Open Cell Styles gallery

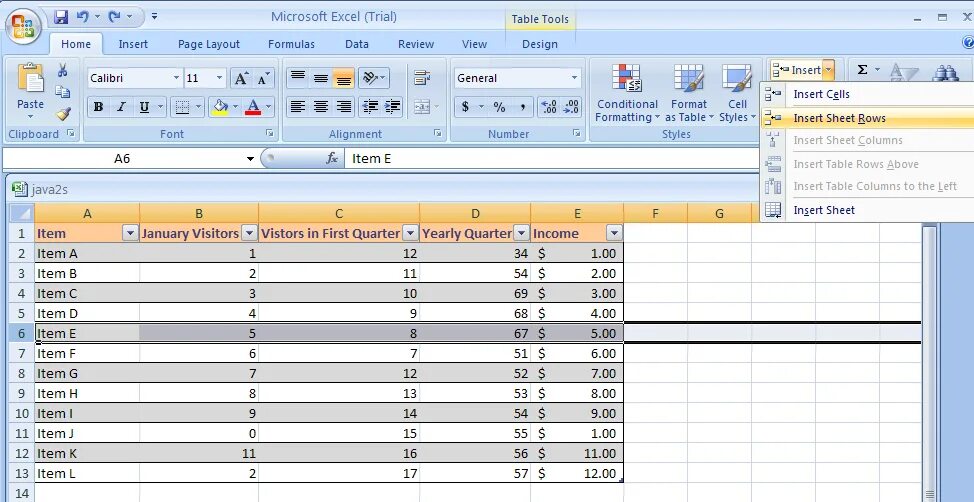[737, 93]
